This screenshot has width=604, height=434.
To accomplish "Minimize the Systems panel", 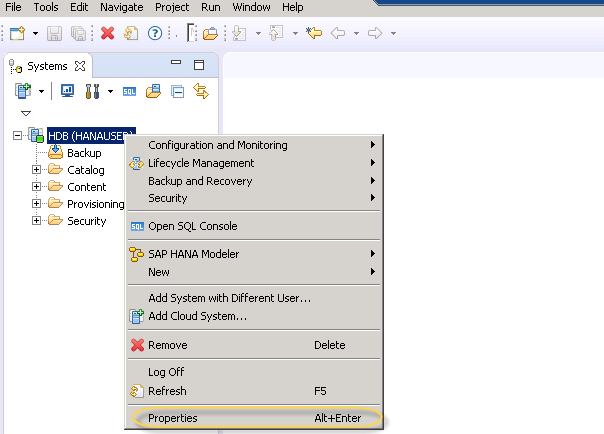I will [x=176, y=62].
